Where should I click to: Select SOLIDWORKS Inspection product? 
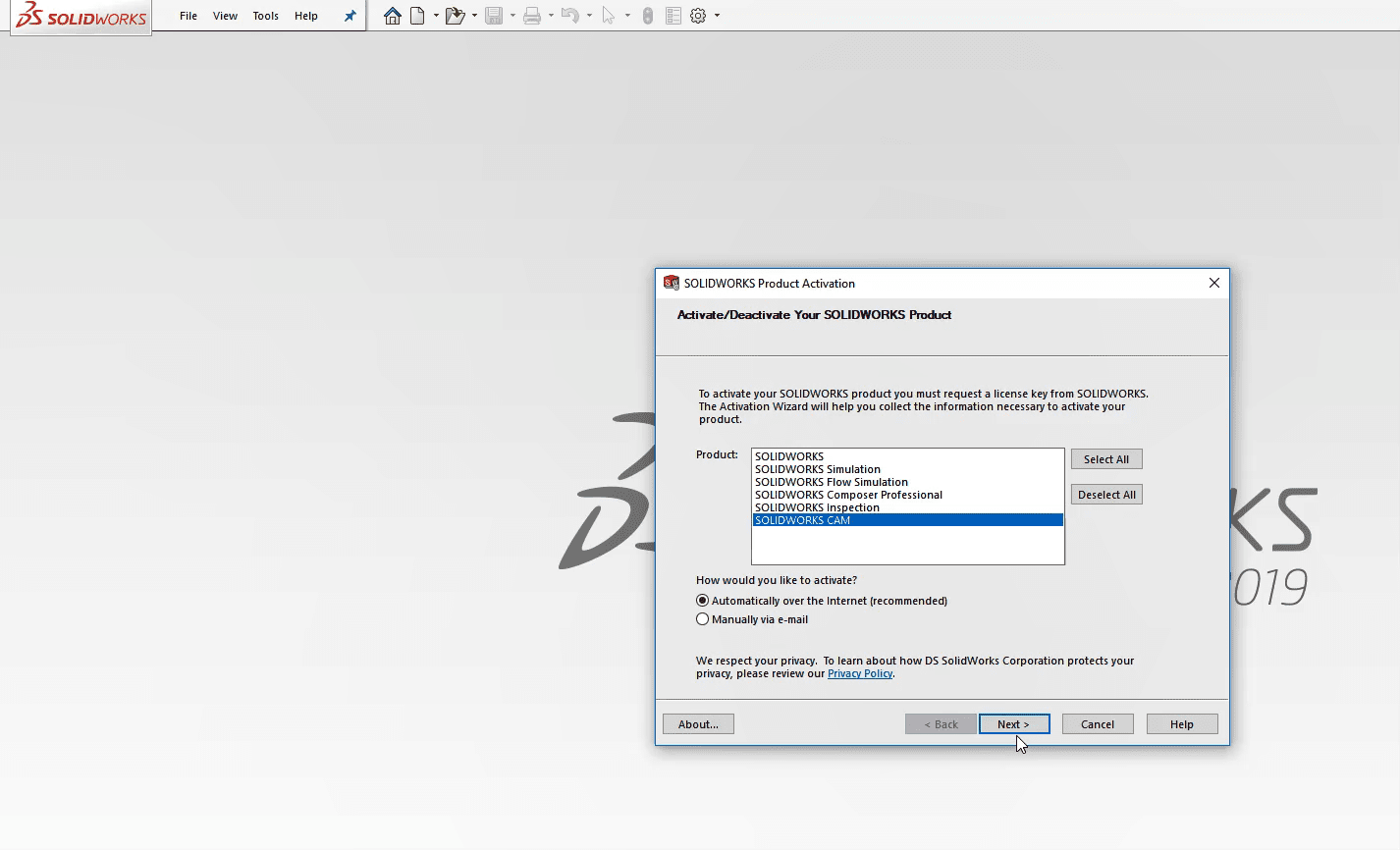[907, 507]
